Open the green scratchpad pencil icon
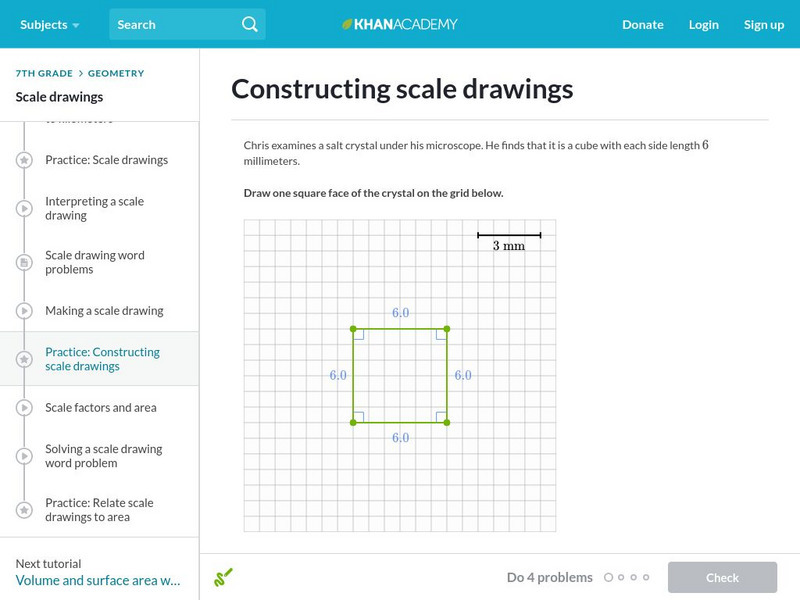This screenshot has width=800, height=600. click(x=224, y=577)
